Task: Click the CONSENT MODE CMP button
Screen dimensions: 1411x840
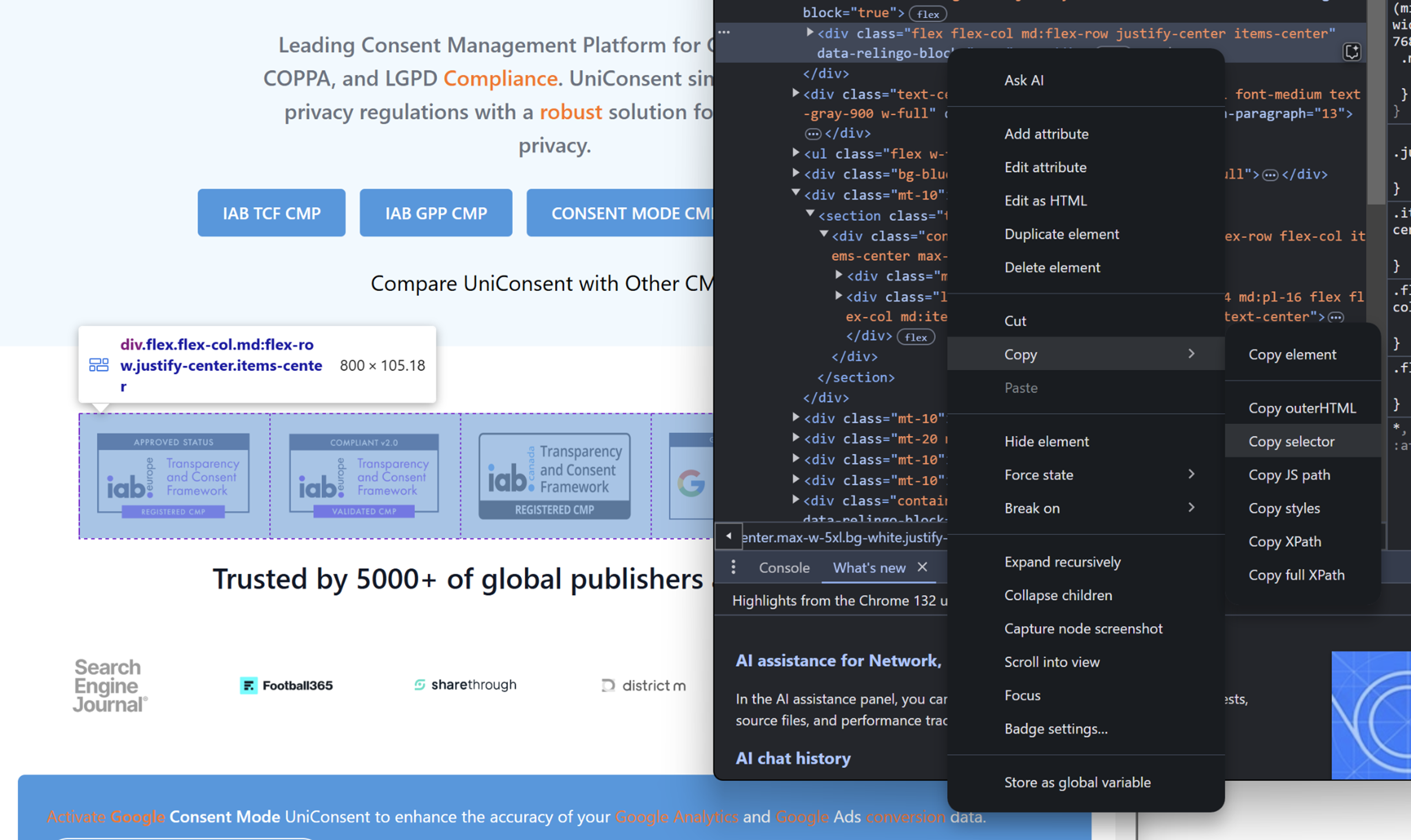Action: (x=620, y=213)
